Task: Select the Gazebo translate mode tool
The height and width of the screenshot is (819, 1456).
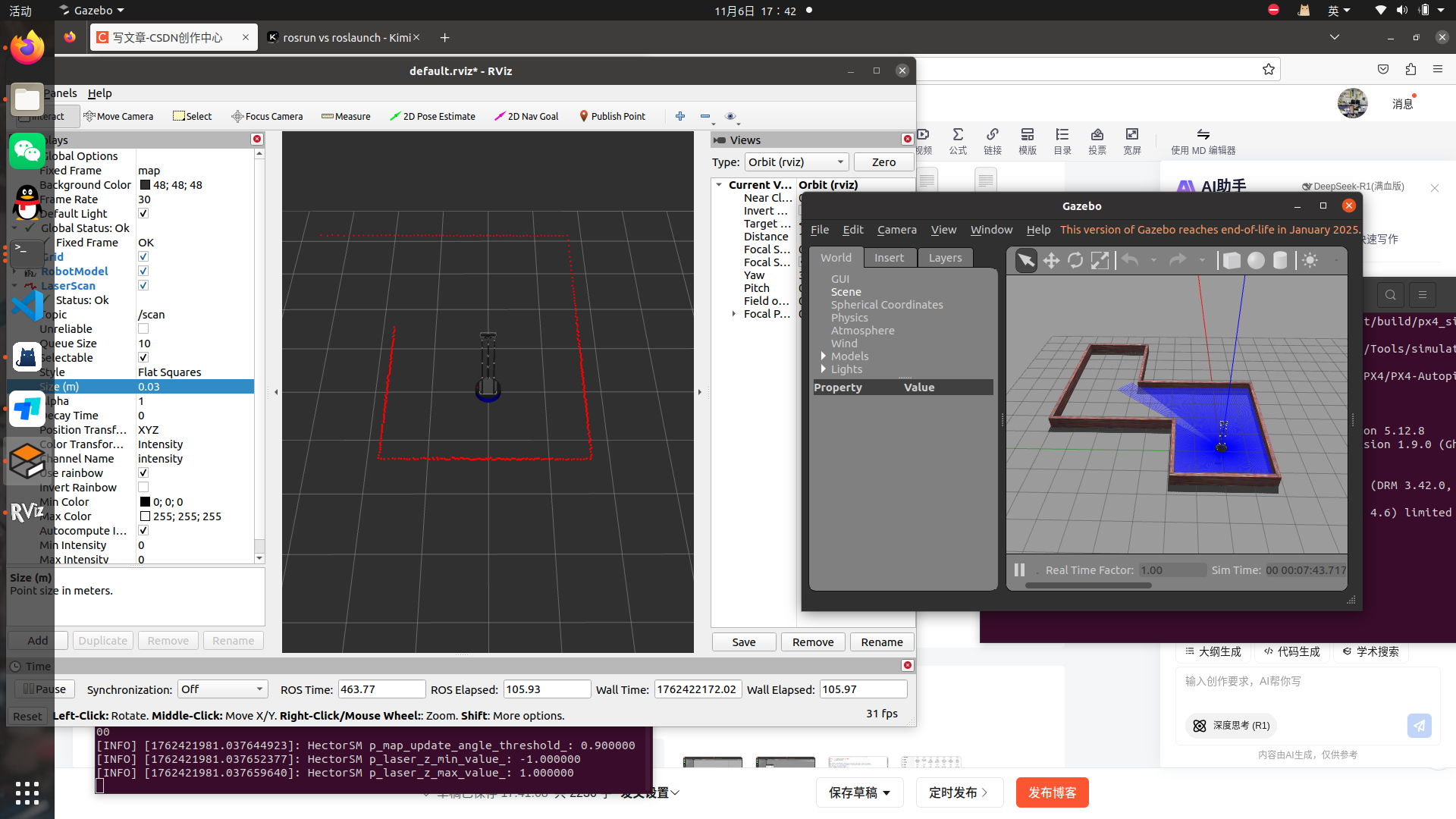Action: pos(1051,261)
